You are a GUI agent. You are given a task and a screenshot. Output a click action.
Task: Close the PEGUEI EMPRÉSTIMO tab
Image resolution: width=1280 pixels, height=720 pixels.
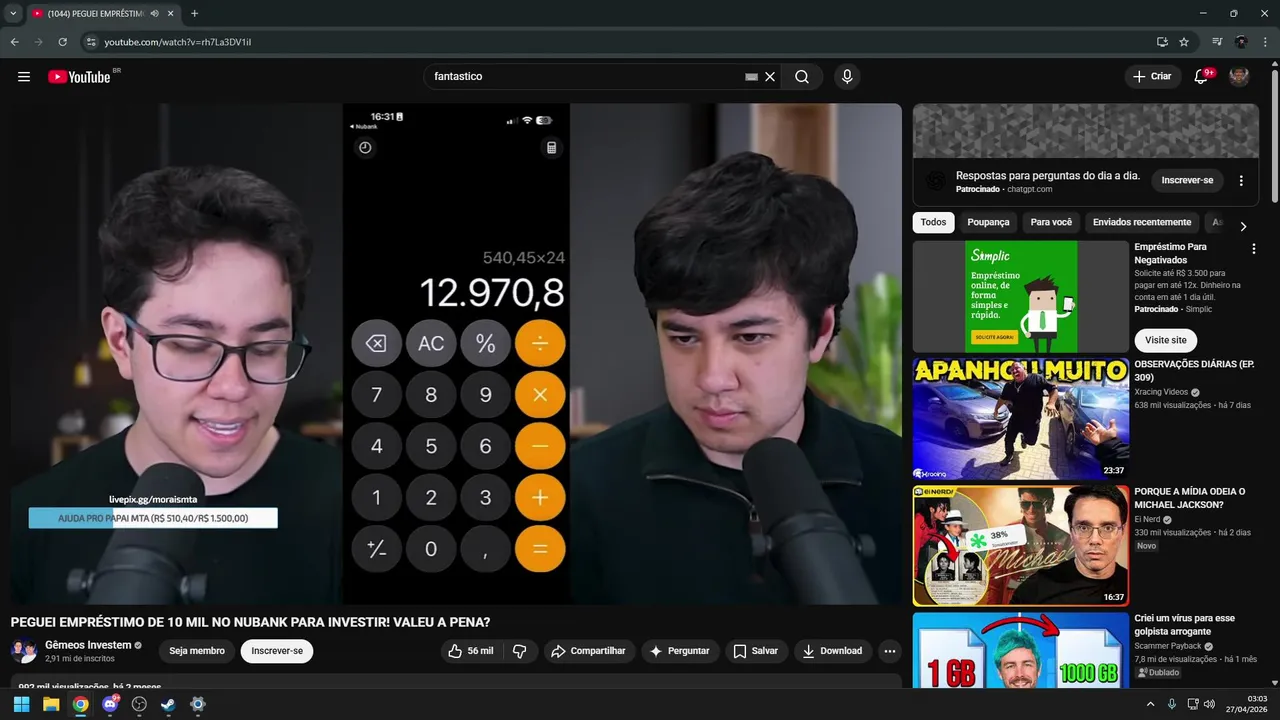point(171,14)
